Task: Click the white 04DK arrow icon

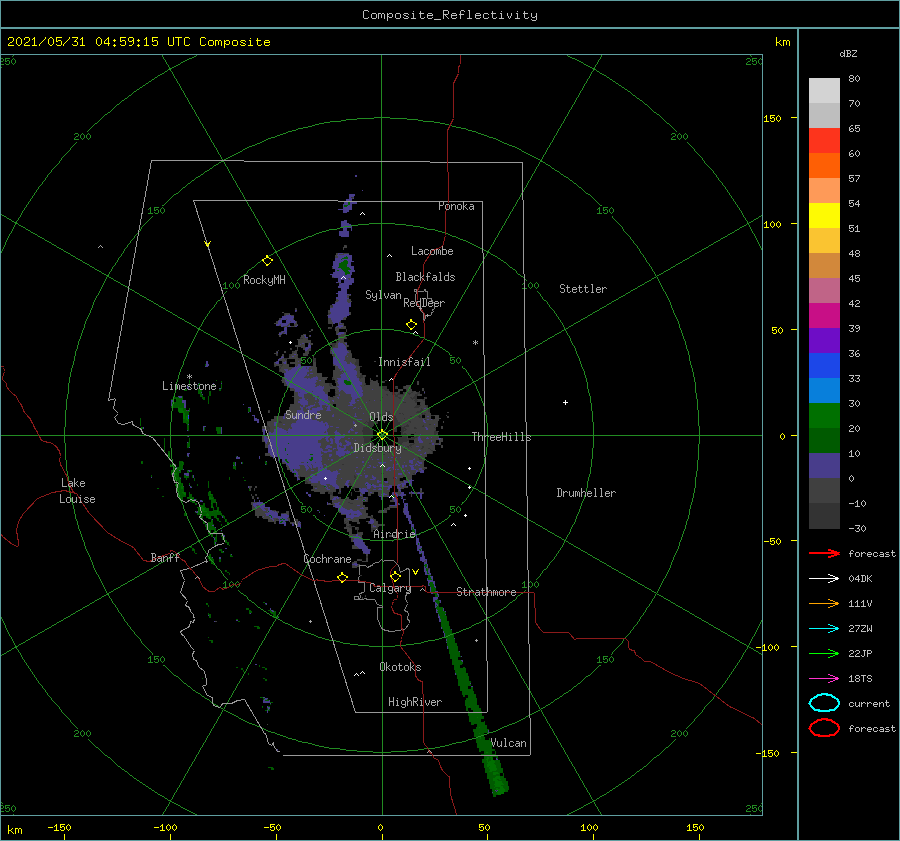Action: pyautogui.click(x=824, y=579)
